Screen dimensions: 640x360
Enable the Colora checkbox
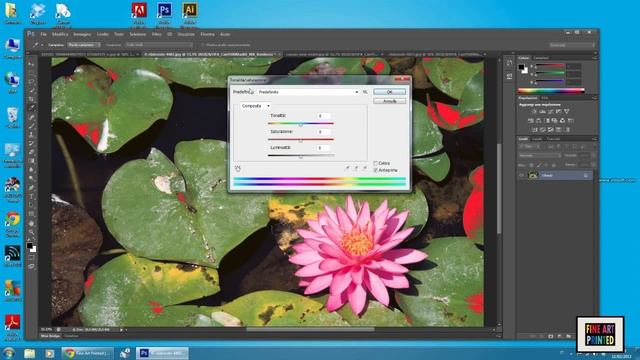(376, 163)
